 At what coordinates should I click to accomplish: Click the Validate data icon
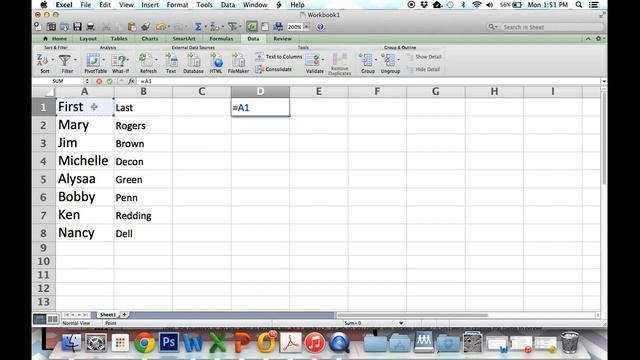click(x=313, y=60)
